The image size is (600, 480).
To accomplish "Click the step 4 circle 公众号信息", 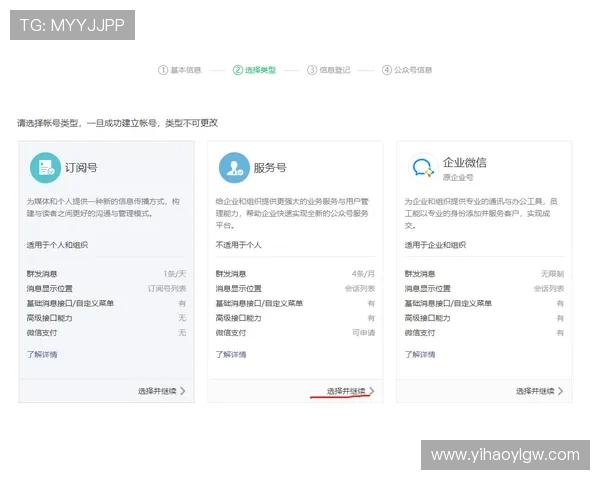I will [387, 70].
